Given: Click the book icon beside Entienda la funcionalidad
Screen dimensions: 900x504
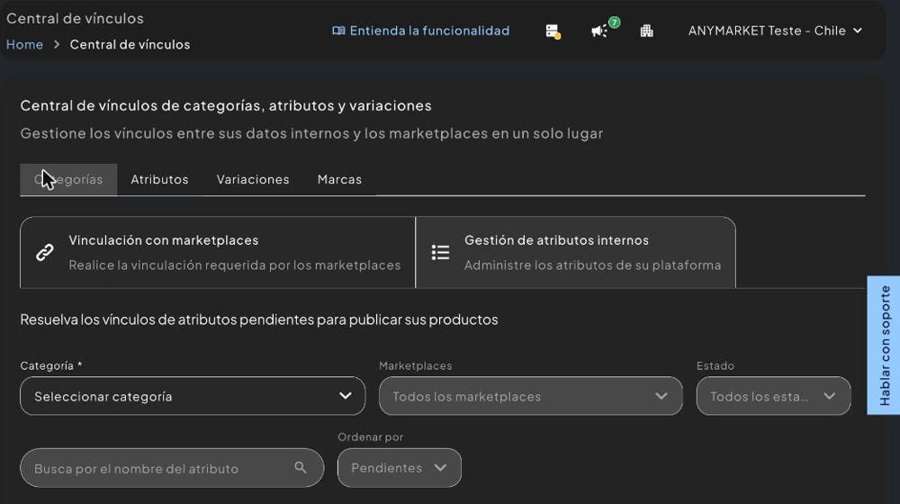Looking at the screenshot, I should (x=339, y=30).
